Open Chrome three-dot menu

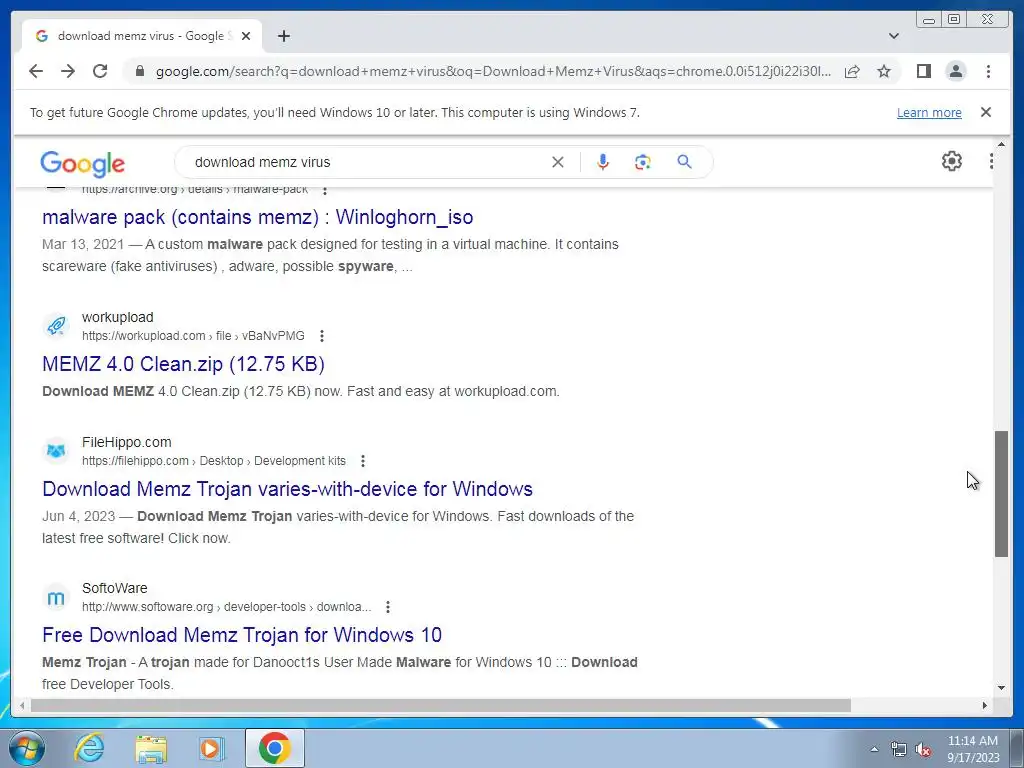tap(988, 71)
